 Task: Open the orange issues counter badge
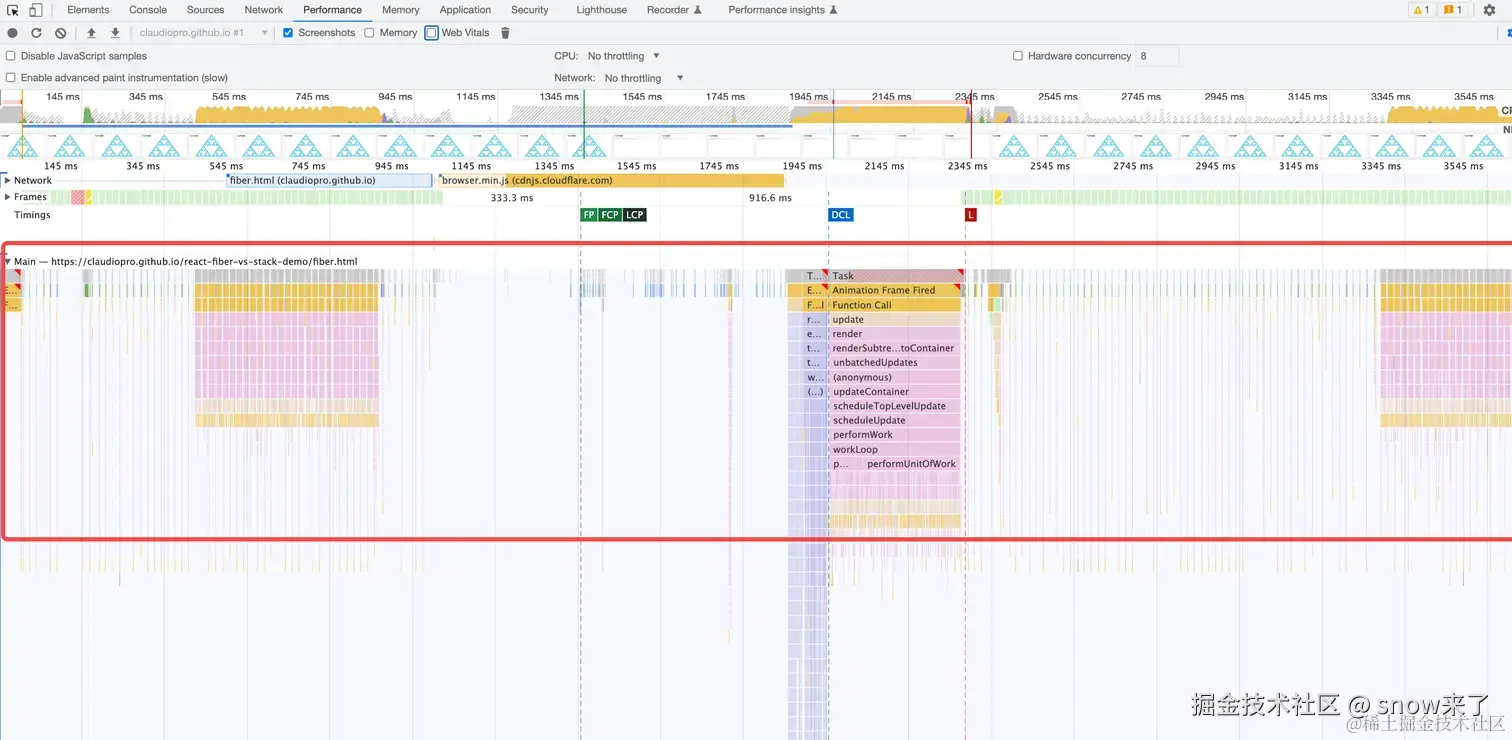point(1454,10)
